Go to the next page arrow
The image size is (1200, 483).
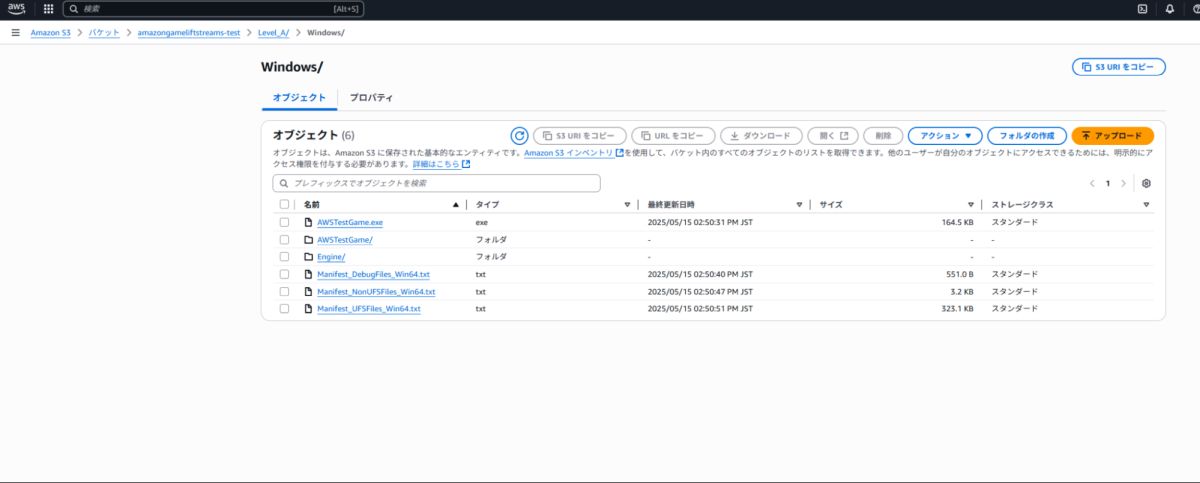pos(1123,183)
